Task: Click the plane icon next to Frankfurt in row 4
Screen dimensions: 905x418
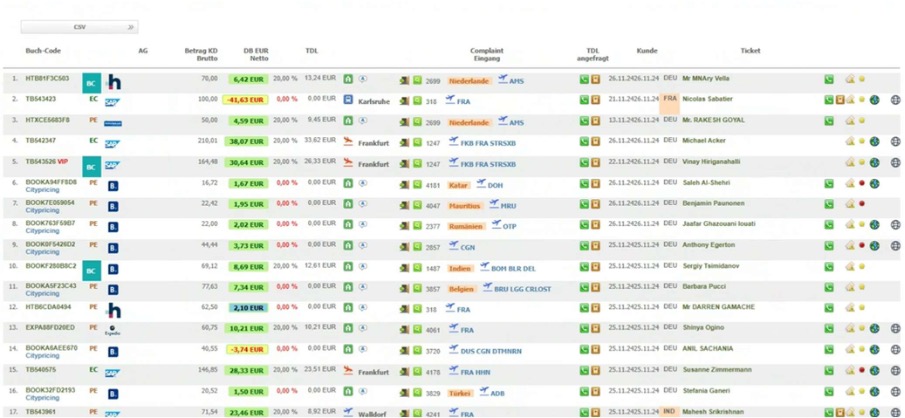Action: coord(348,141)
